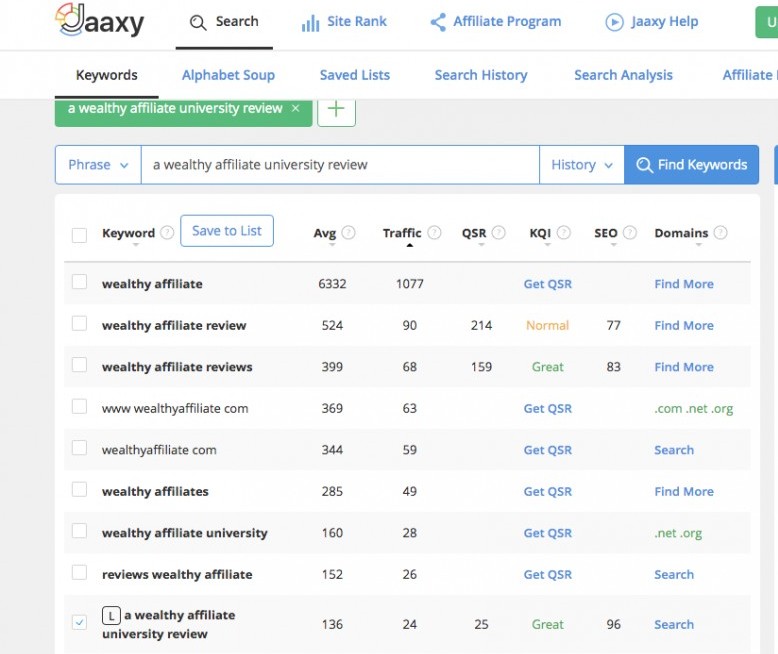The height and width of the screenshot is (654, 778).
Task: Sort by QSR column header
Action: click(474, 233)
